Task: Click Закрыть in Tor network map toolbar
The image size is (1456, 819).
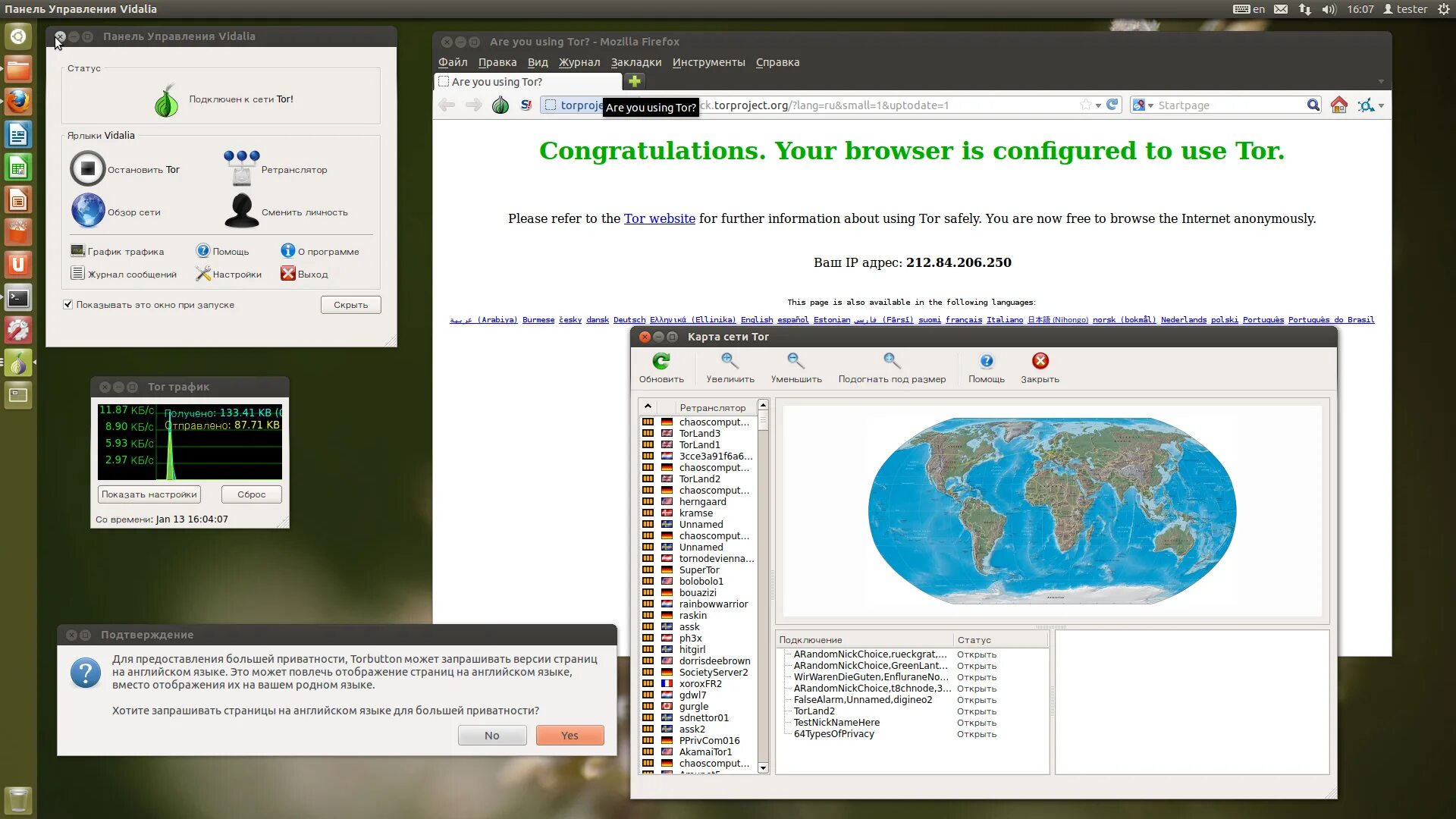Action: (x=1040, y=367)
